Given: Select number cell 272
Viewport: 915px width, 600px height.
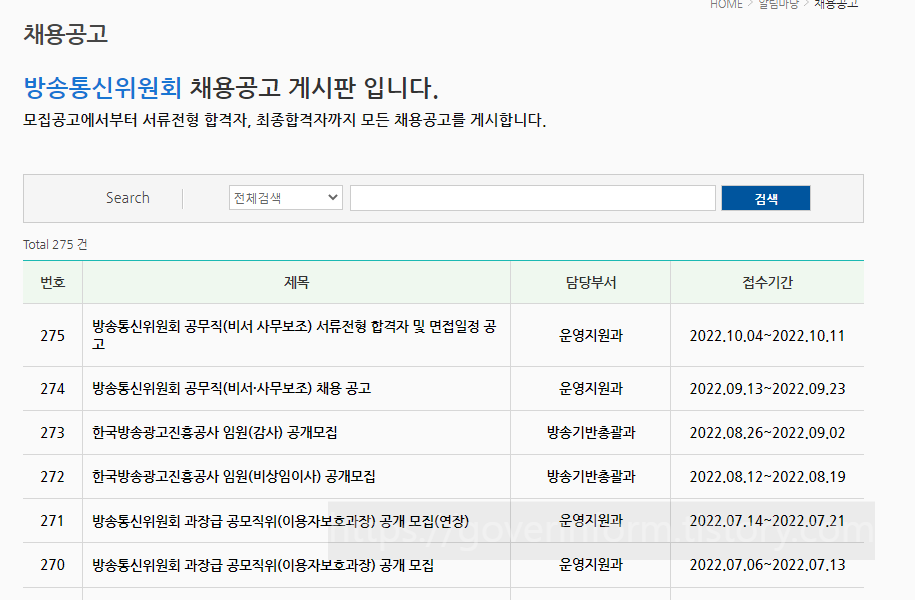Looking at the screenshot, I should pyautogui.click(x=53, y=477).
